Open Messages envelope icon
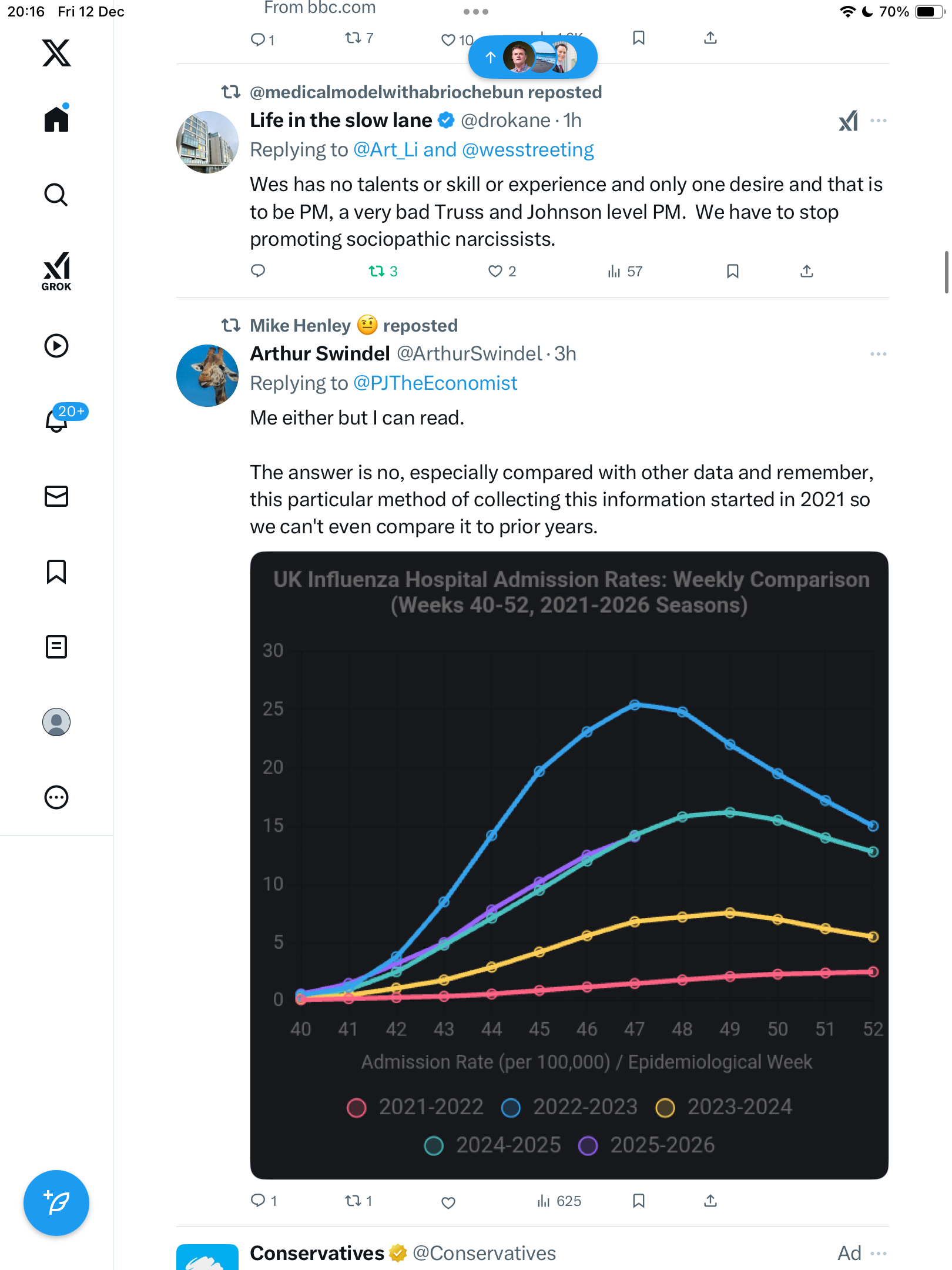The image size is (952, 1270). [56, 496]
